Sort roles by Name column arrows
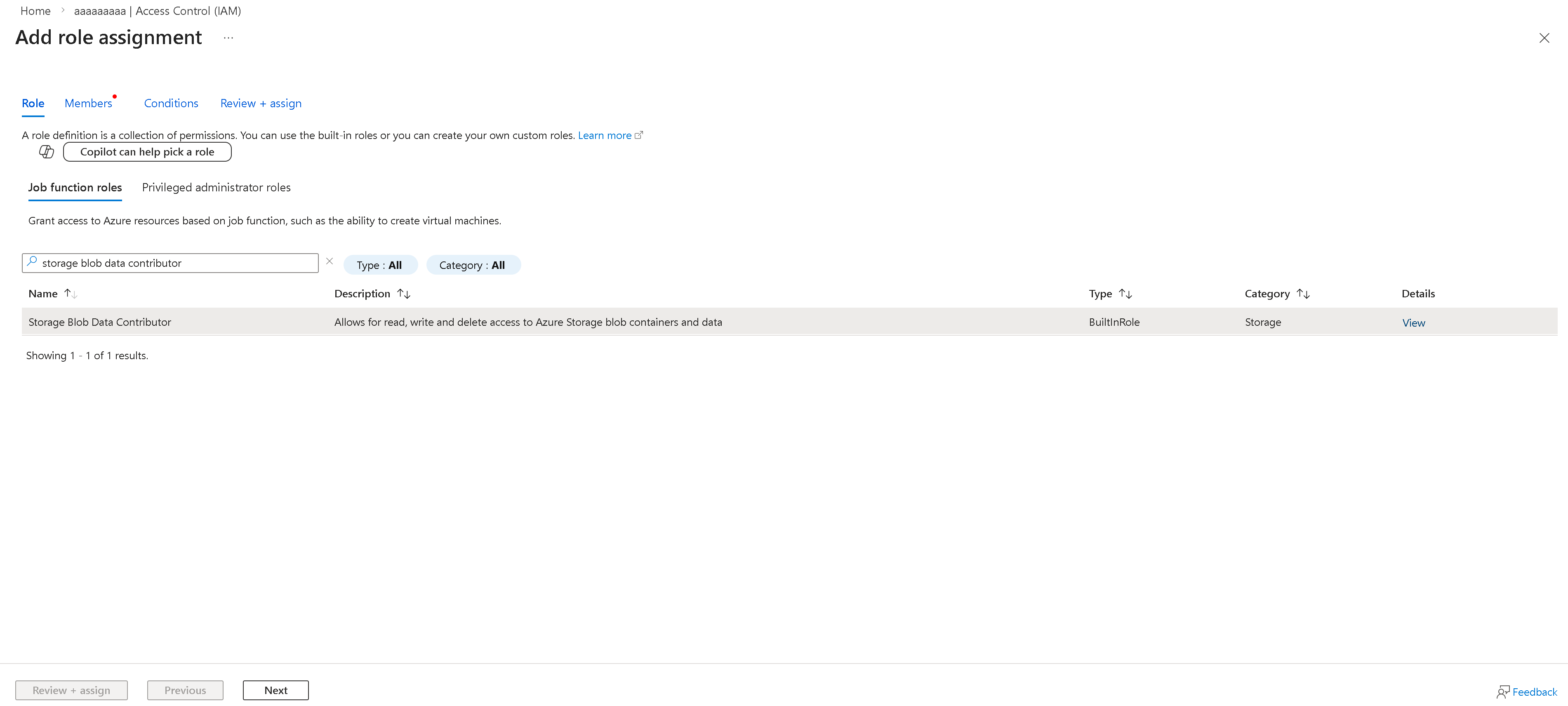1568x706 pixels. click(x=71, y=293)
